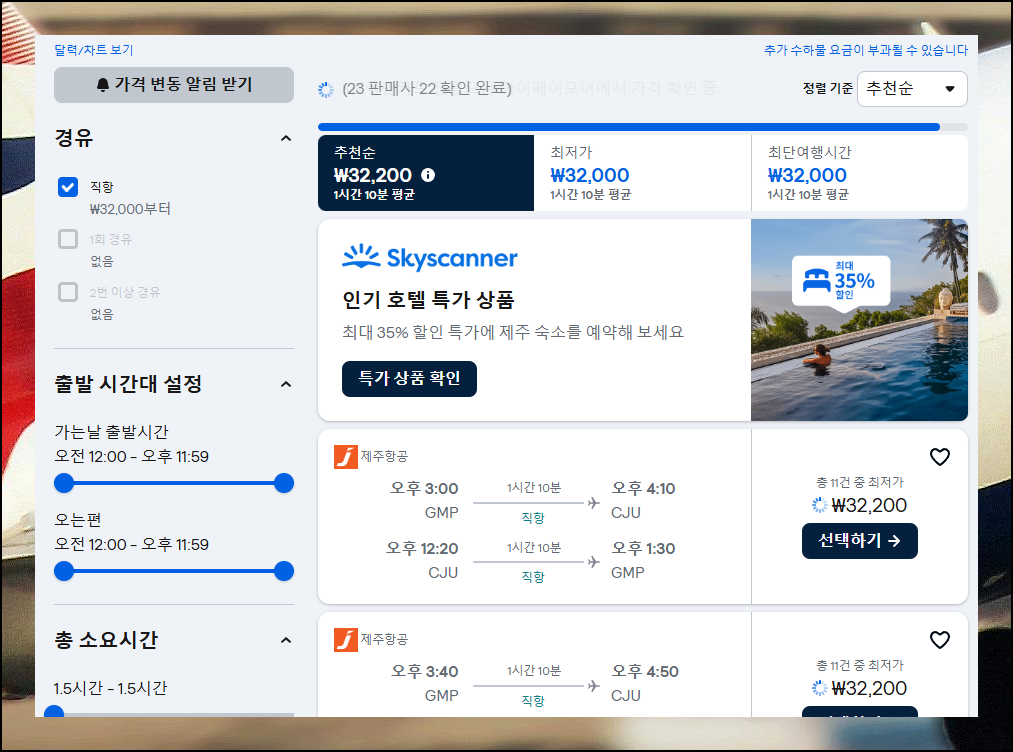Screen dimensions: 1013x752
Task: Click the ₩32,200 price on first flight card
Action: (869, 505)
